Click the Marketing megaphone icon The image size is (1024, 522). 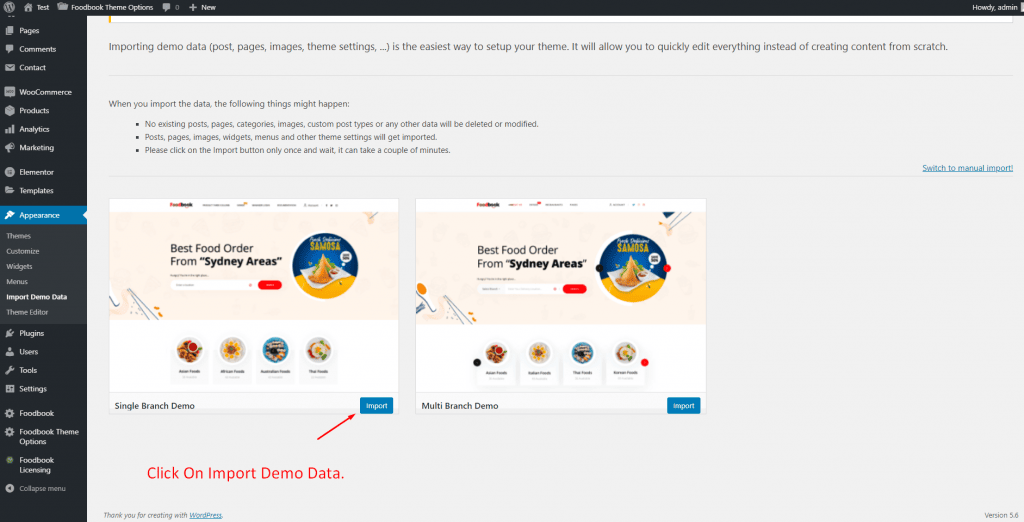(10, 148)
